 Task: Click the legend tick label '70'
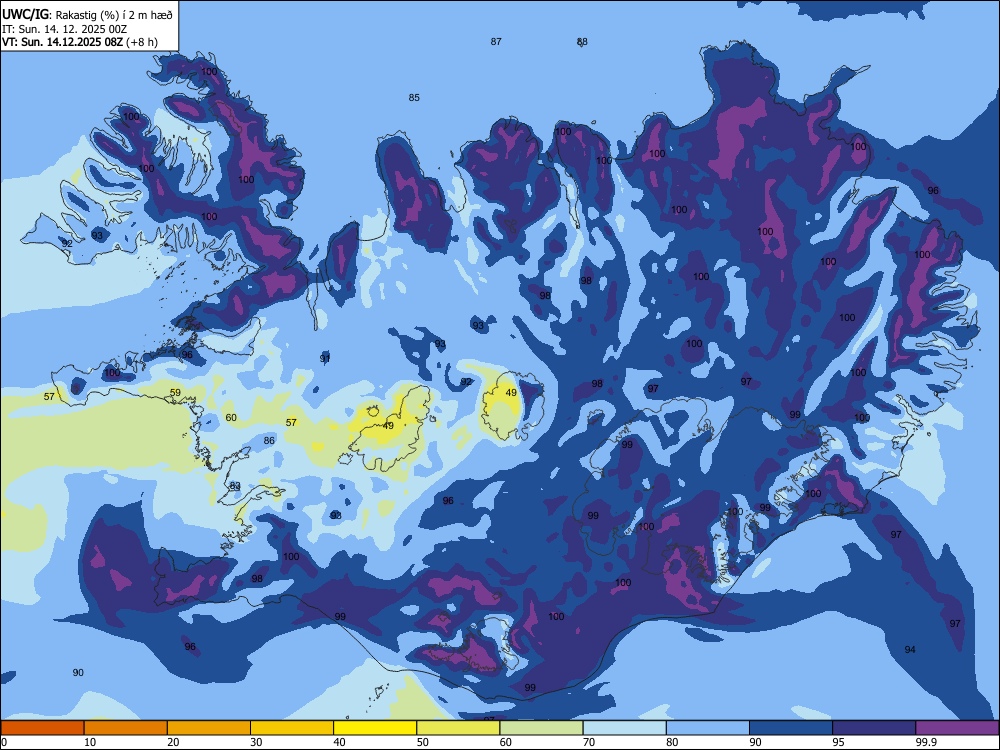tap(589, 742)
